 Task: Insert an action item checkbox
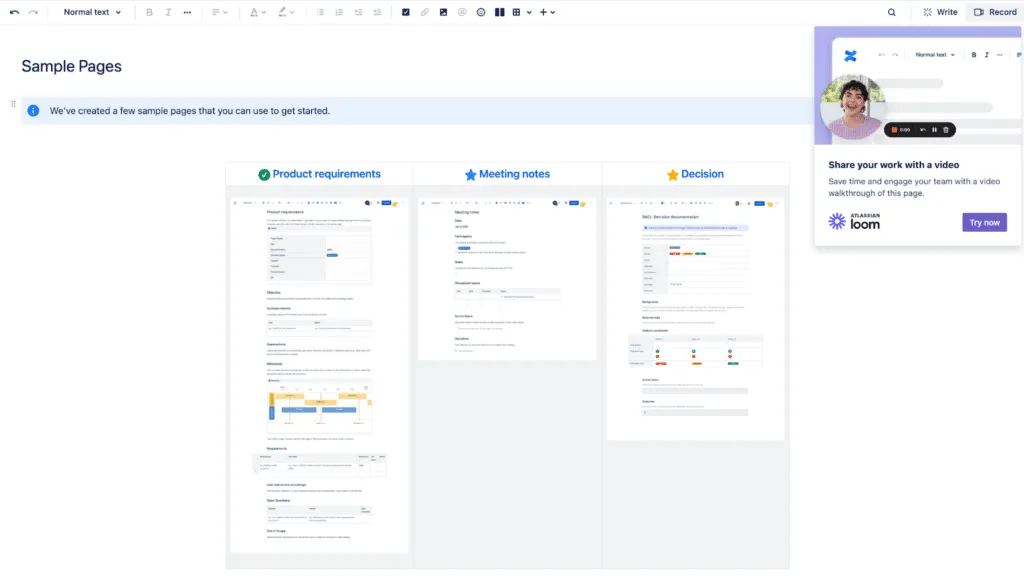click(405, 11)
